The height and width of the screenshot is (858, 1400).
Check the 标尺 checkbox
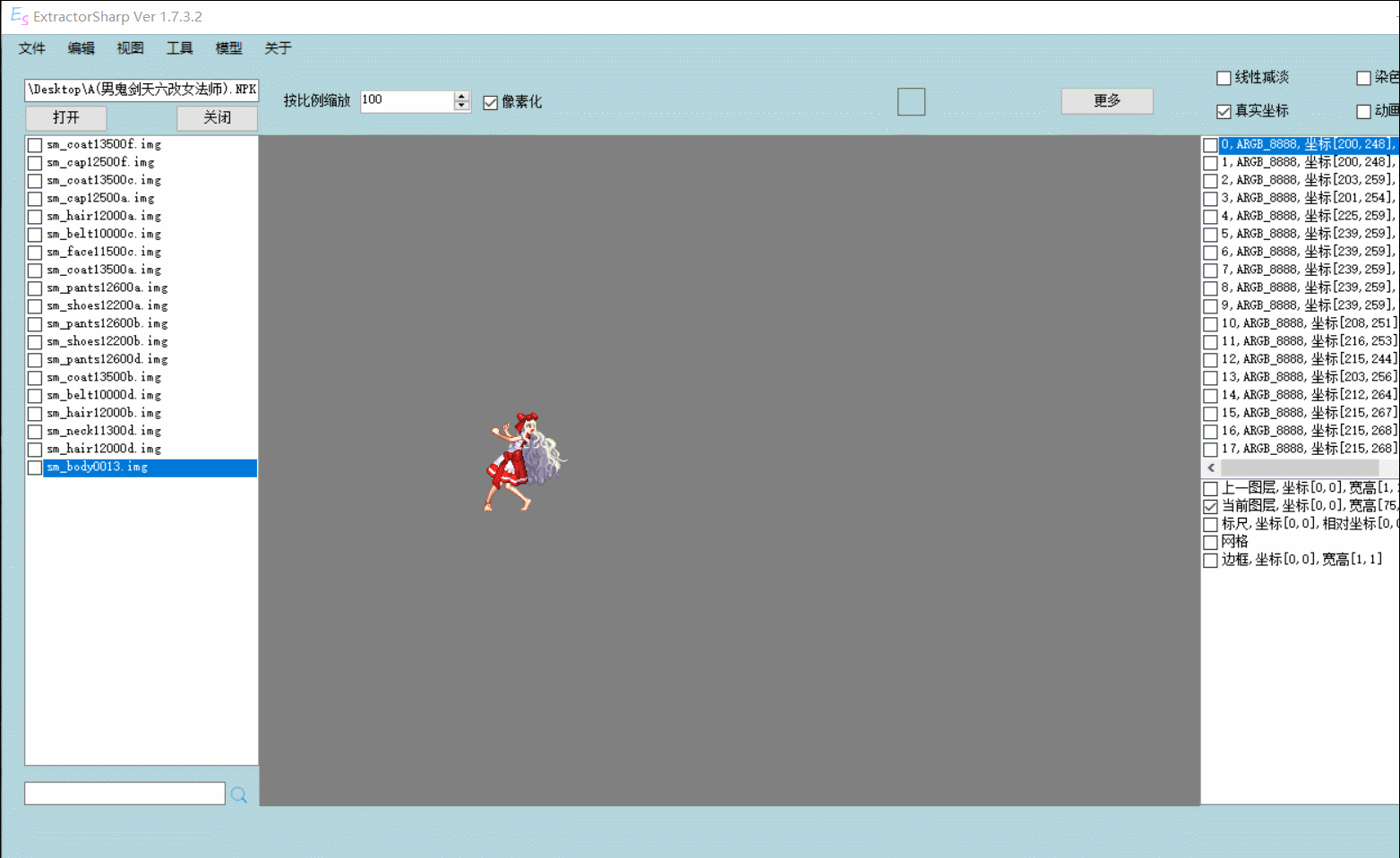[1210, 524]
